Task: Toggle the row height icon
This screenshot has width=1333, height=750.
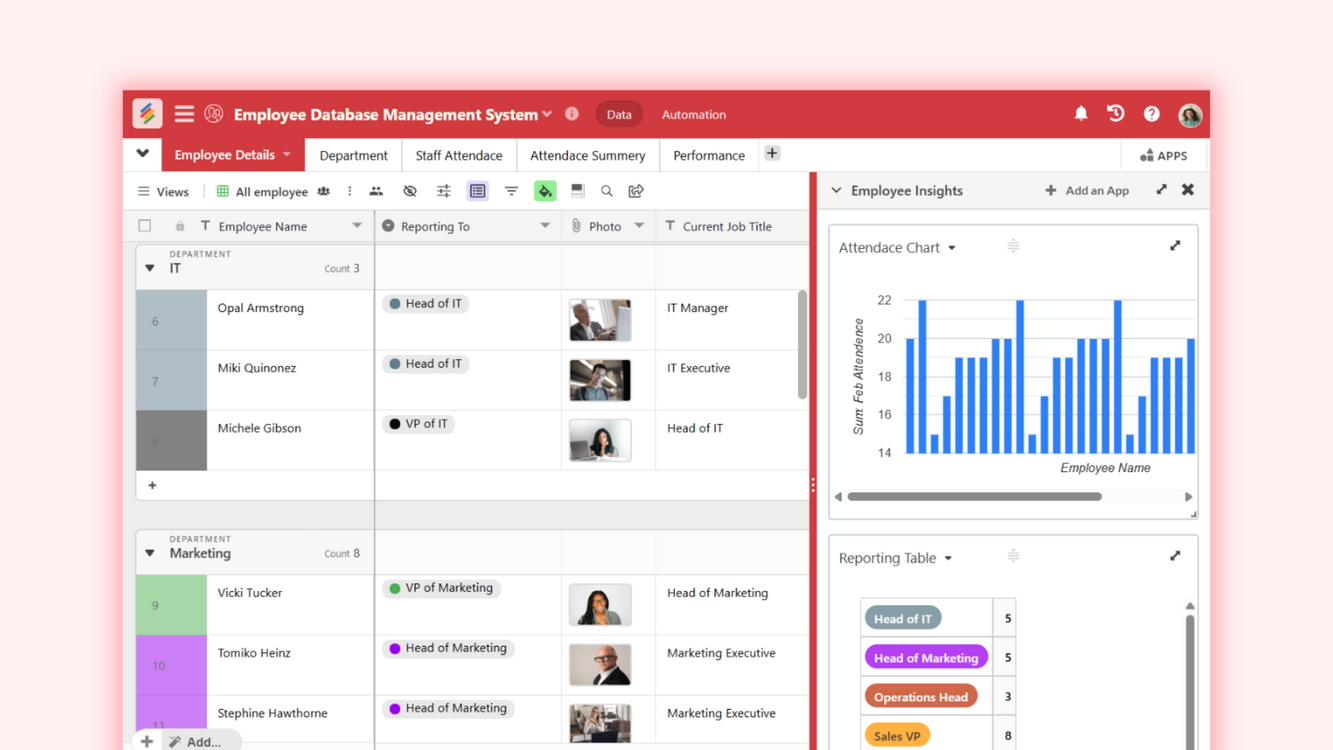Action: click(578, 191)
